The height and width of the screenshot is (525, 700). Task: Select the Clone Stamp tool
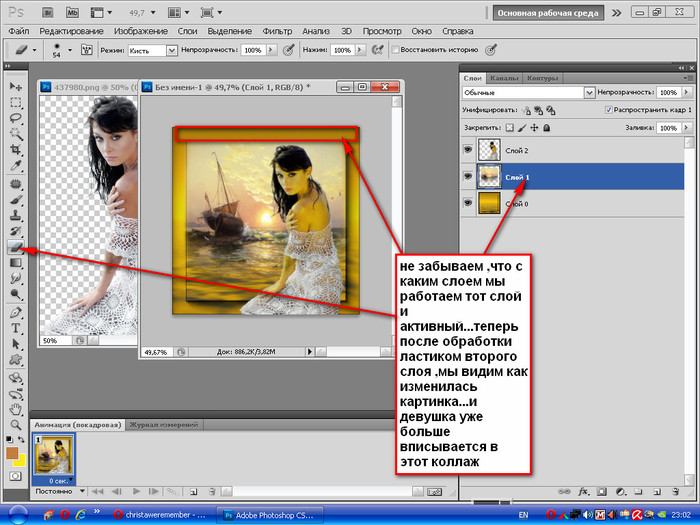16,215
